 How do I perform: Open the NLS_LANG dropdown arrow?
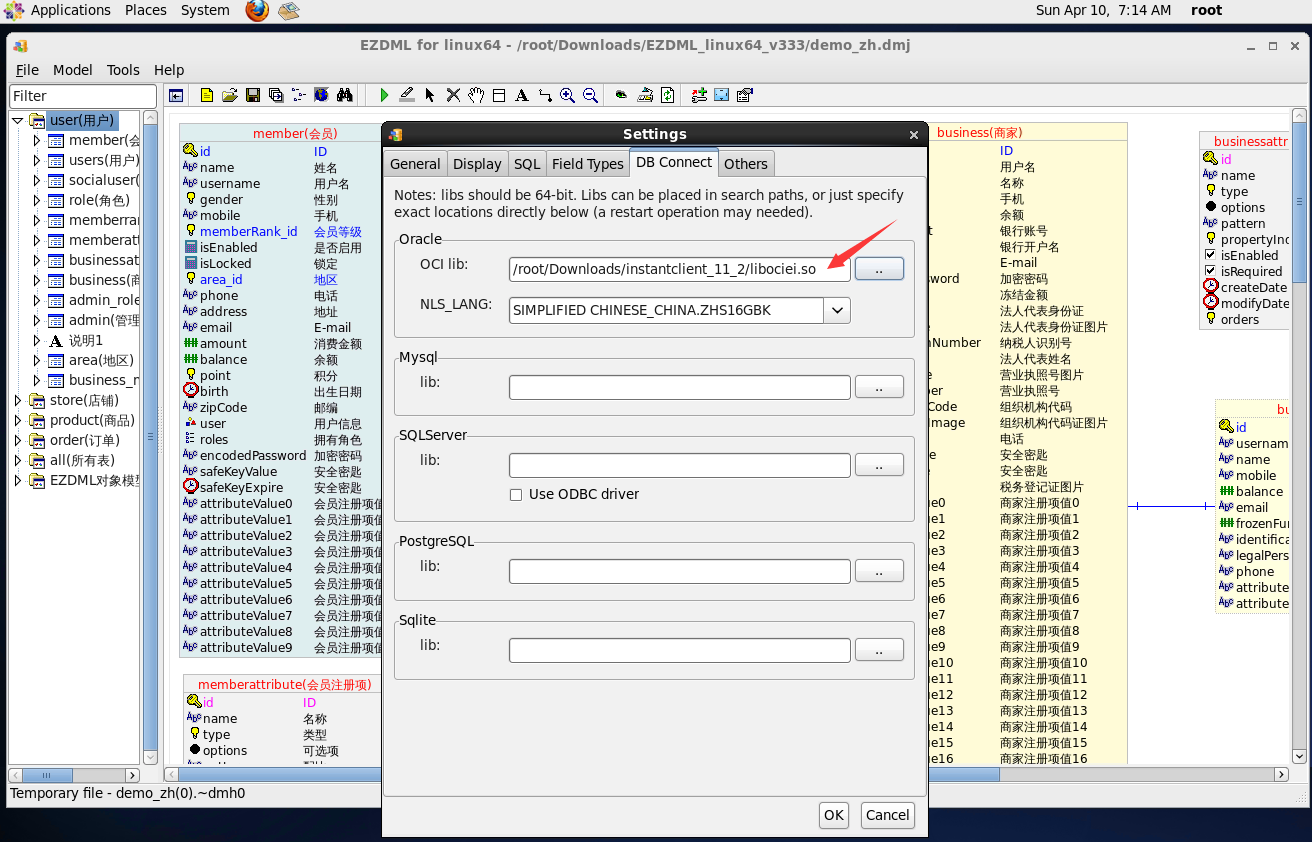click(x=837, y=310)
